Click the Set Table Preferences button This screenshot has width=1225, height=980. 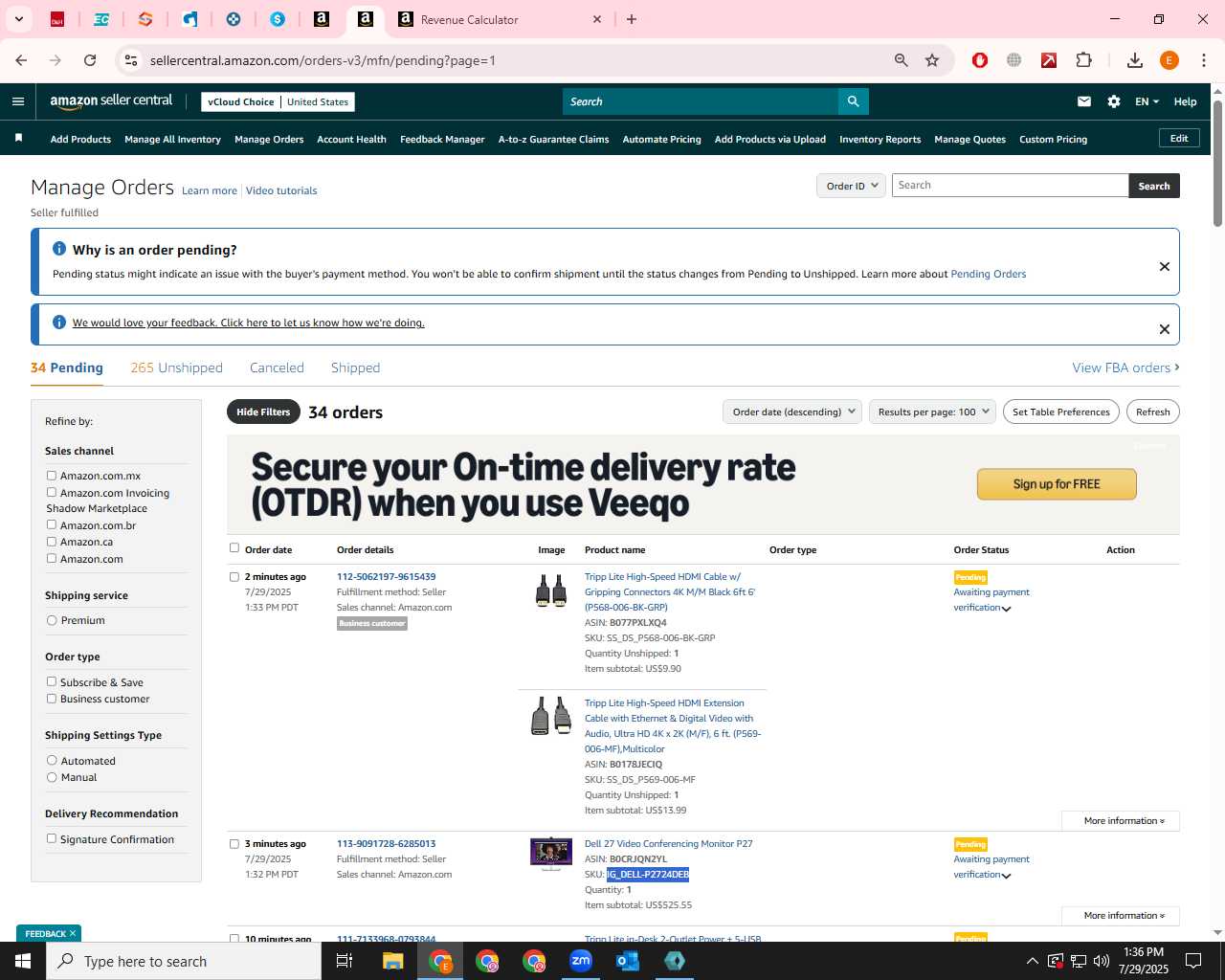(1061, 412)
